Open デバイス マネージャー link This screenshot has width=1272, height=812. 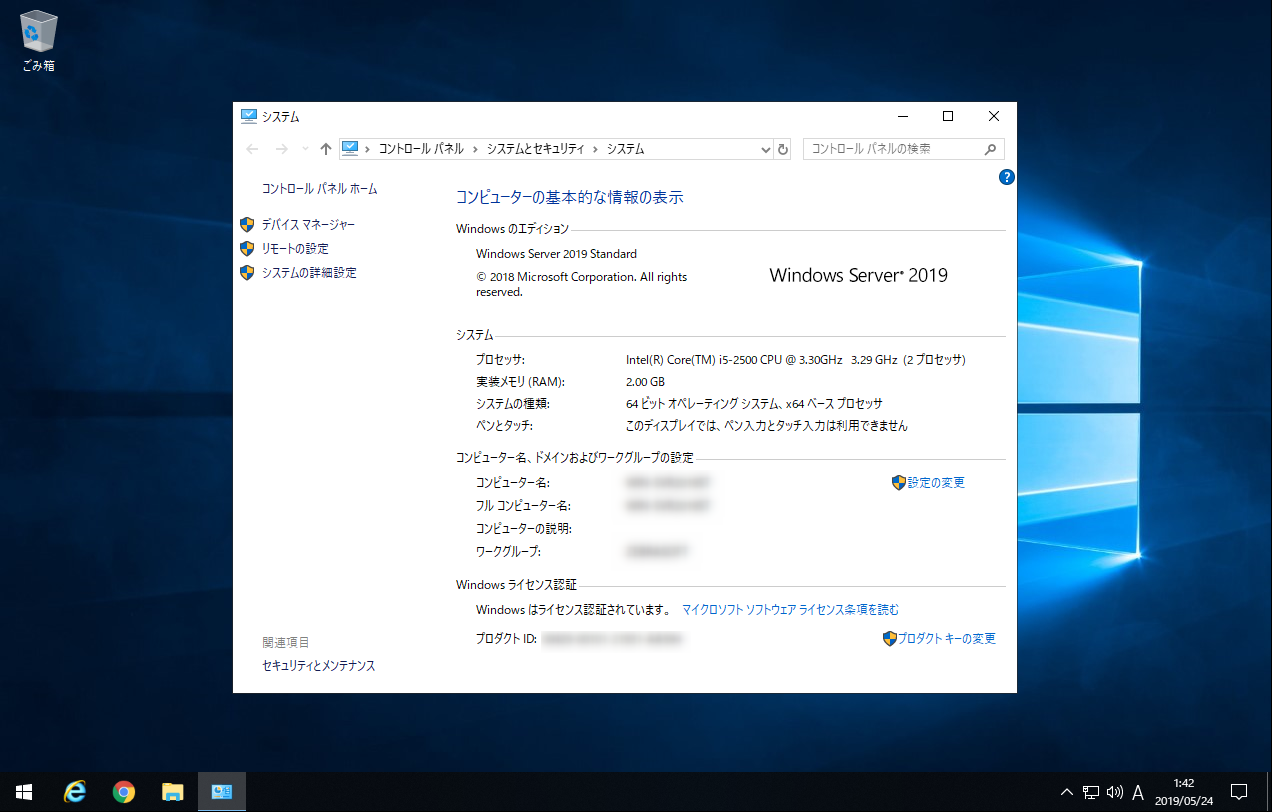coord(308,225)
